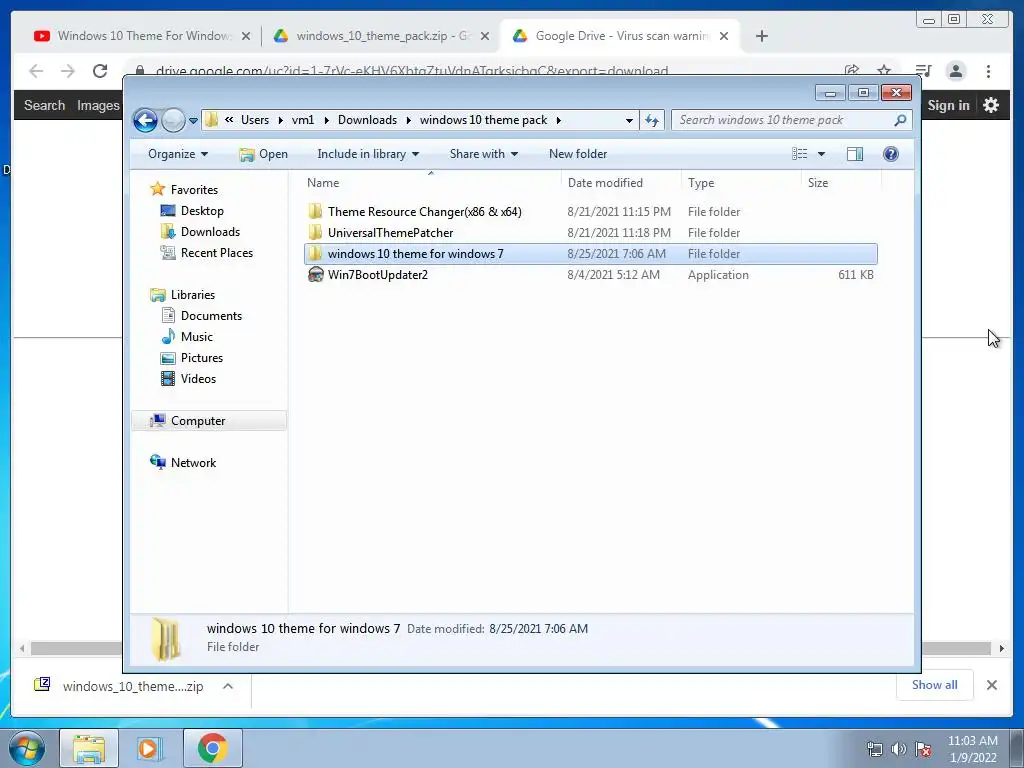The image size is (1024, 768).
Task: Expand the download item options chevron
Action: pyautogui.click(x=228, y=686)
